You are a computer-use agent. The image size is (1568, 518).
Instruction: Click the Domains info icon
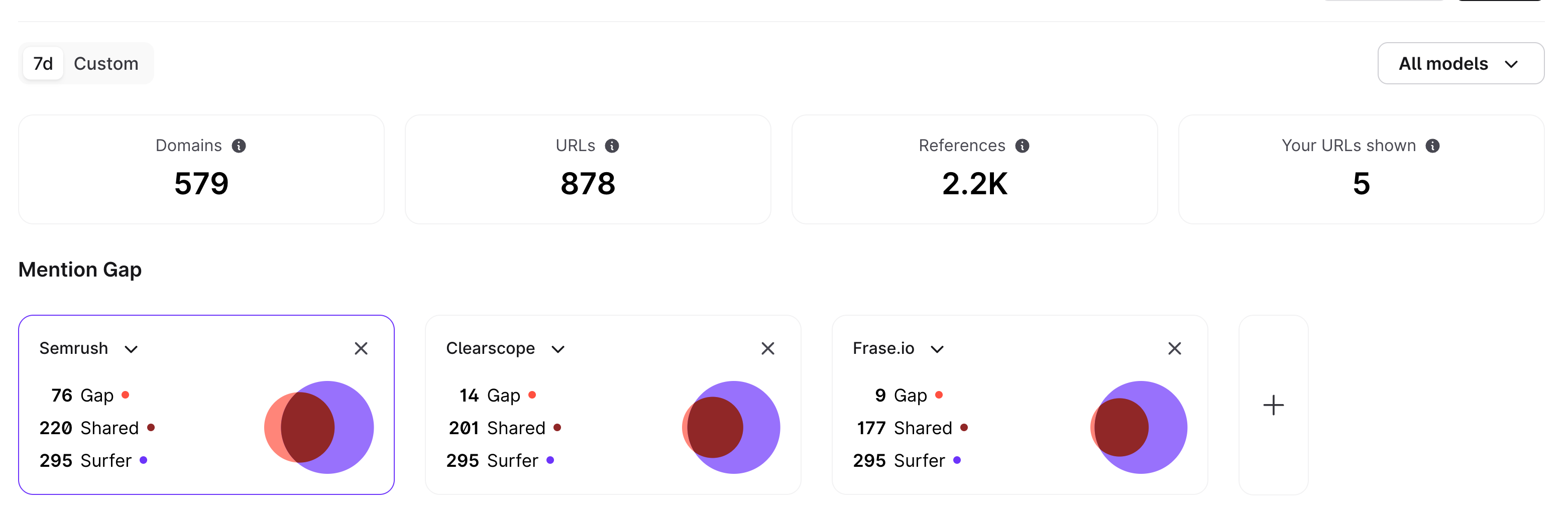click(x=239, y=146)
